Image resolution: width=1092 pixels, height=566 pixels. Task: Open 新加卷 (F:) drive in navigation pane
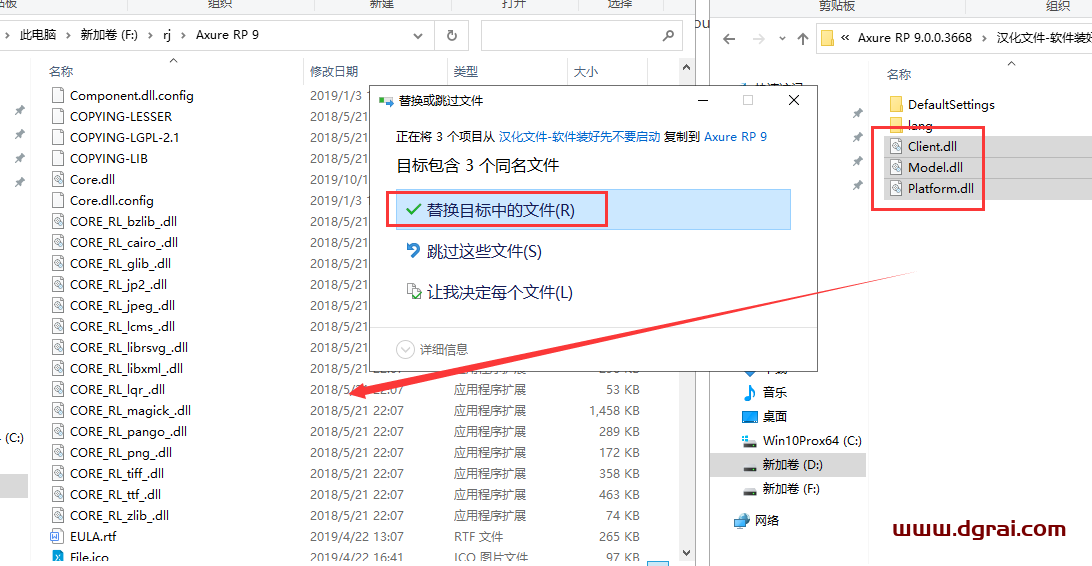pyautogui.click(x=790, y=489)
